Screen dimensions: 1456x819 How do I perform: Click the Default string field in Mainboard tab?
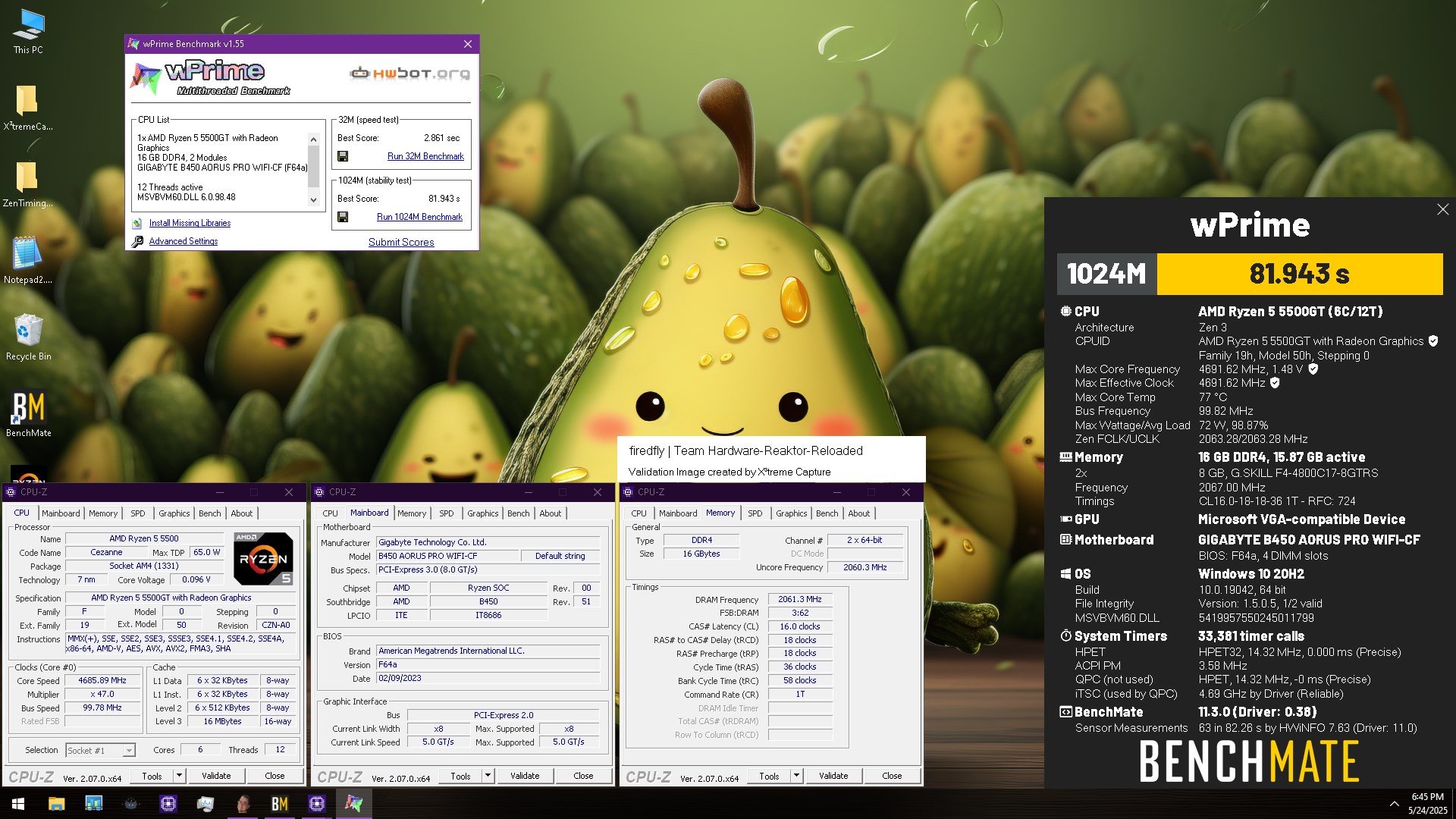coord(560,556)
